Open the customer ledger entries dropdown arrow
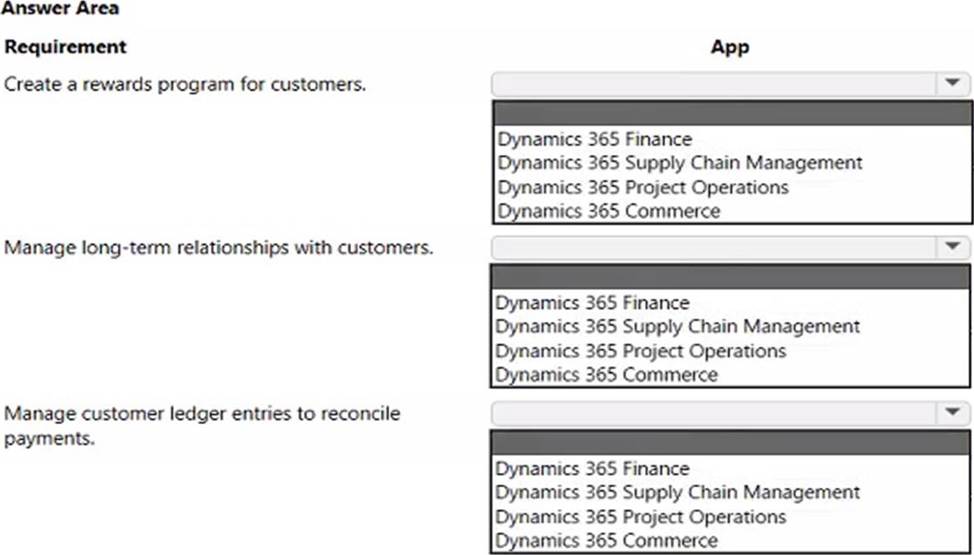This screenshot has width=974, height=555. [x=953, y=413]
